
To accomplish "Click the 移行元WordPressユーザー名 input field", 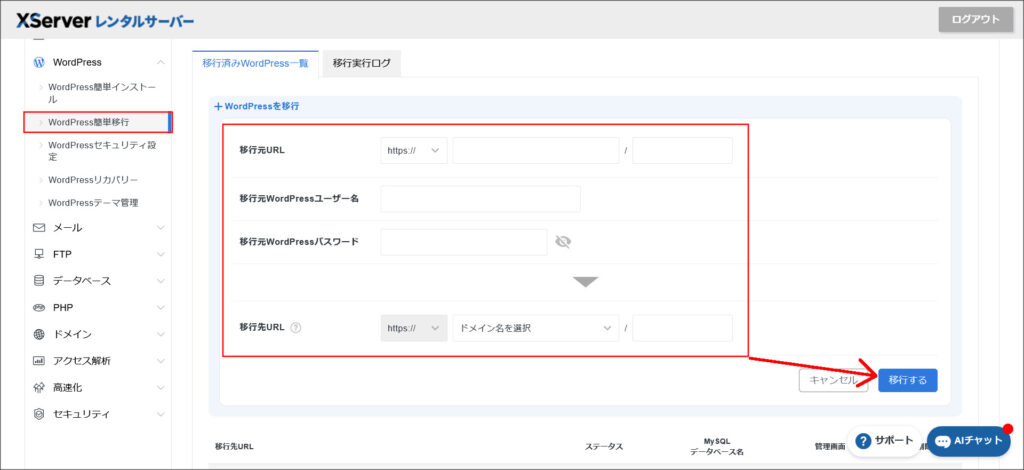I will tap(481, 198).
